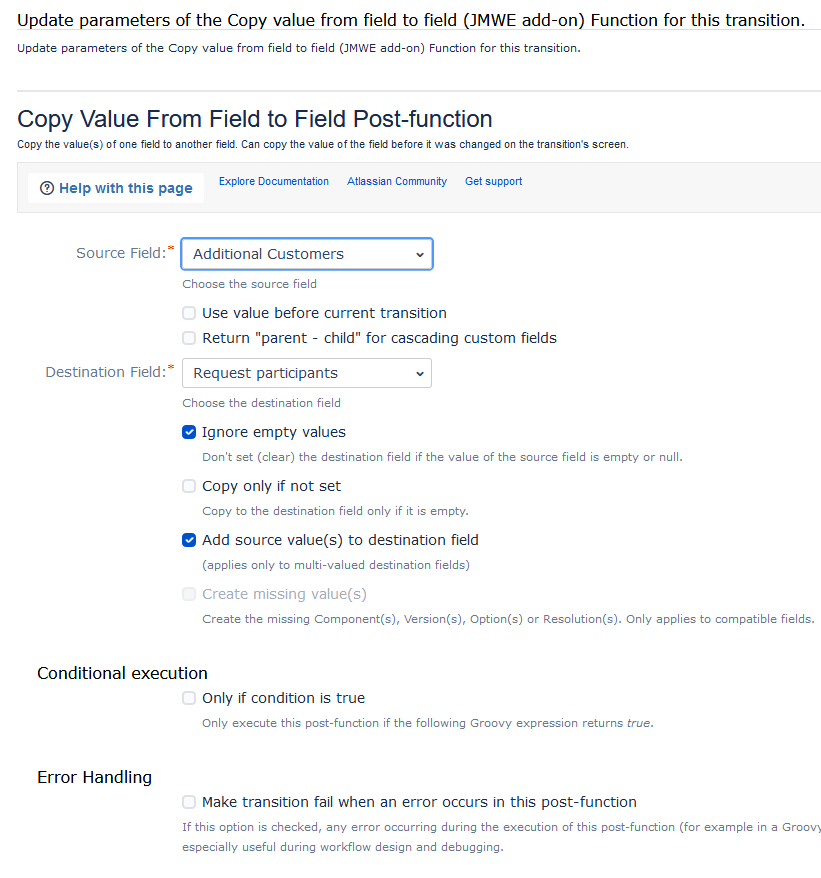Image resolution: width=821 pixels, height=878 pixels.
Task: Check Make transition fail when an error occurs
Action: [x=189, y=802]
